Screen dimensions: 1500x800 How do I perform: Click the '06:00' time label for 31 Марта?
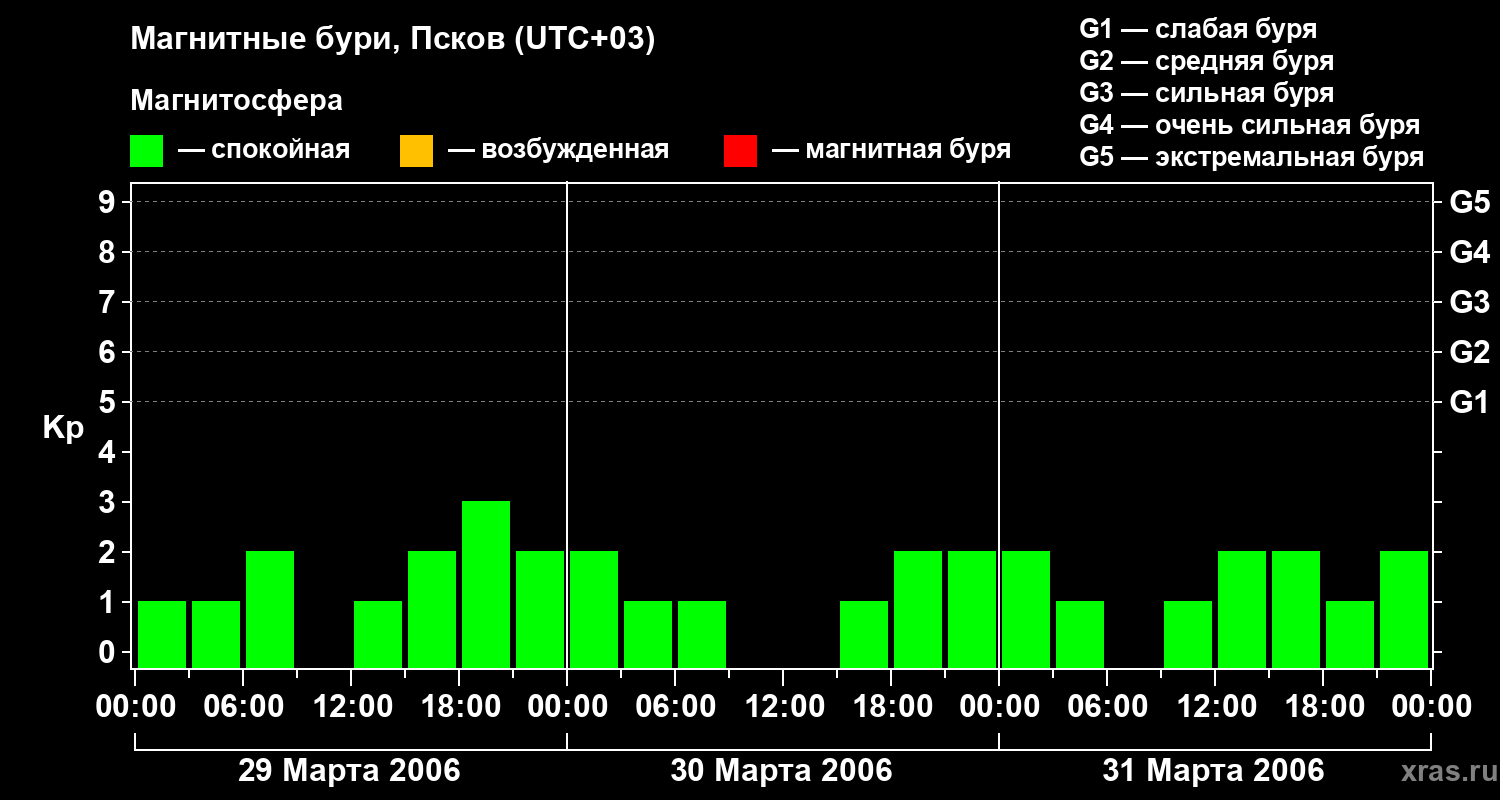pyautogui.click(x=1107, y=707)
